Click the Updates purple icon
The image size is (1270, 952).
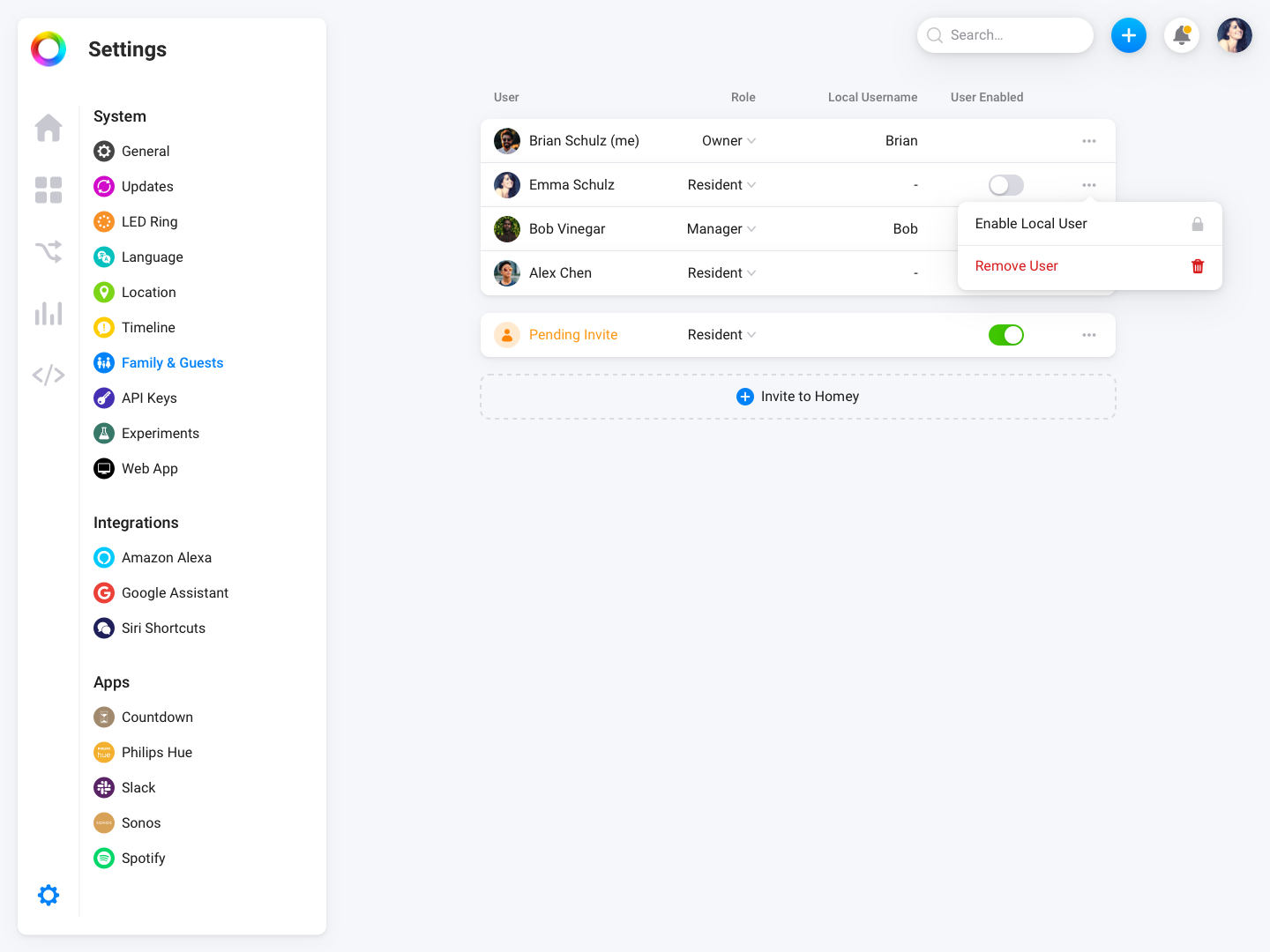click(104, 186)
